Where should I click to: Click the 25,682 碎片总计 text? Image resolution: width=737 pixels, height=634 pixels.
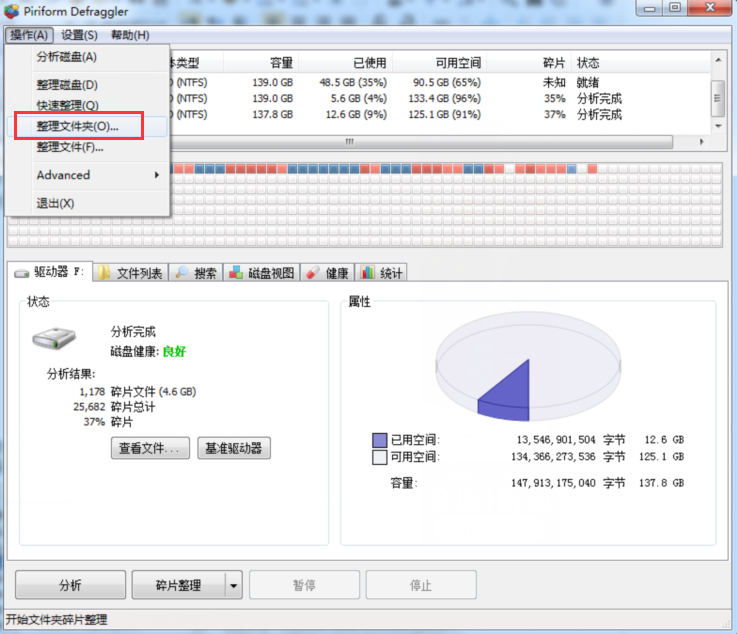click(114, 407)
